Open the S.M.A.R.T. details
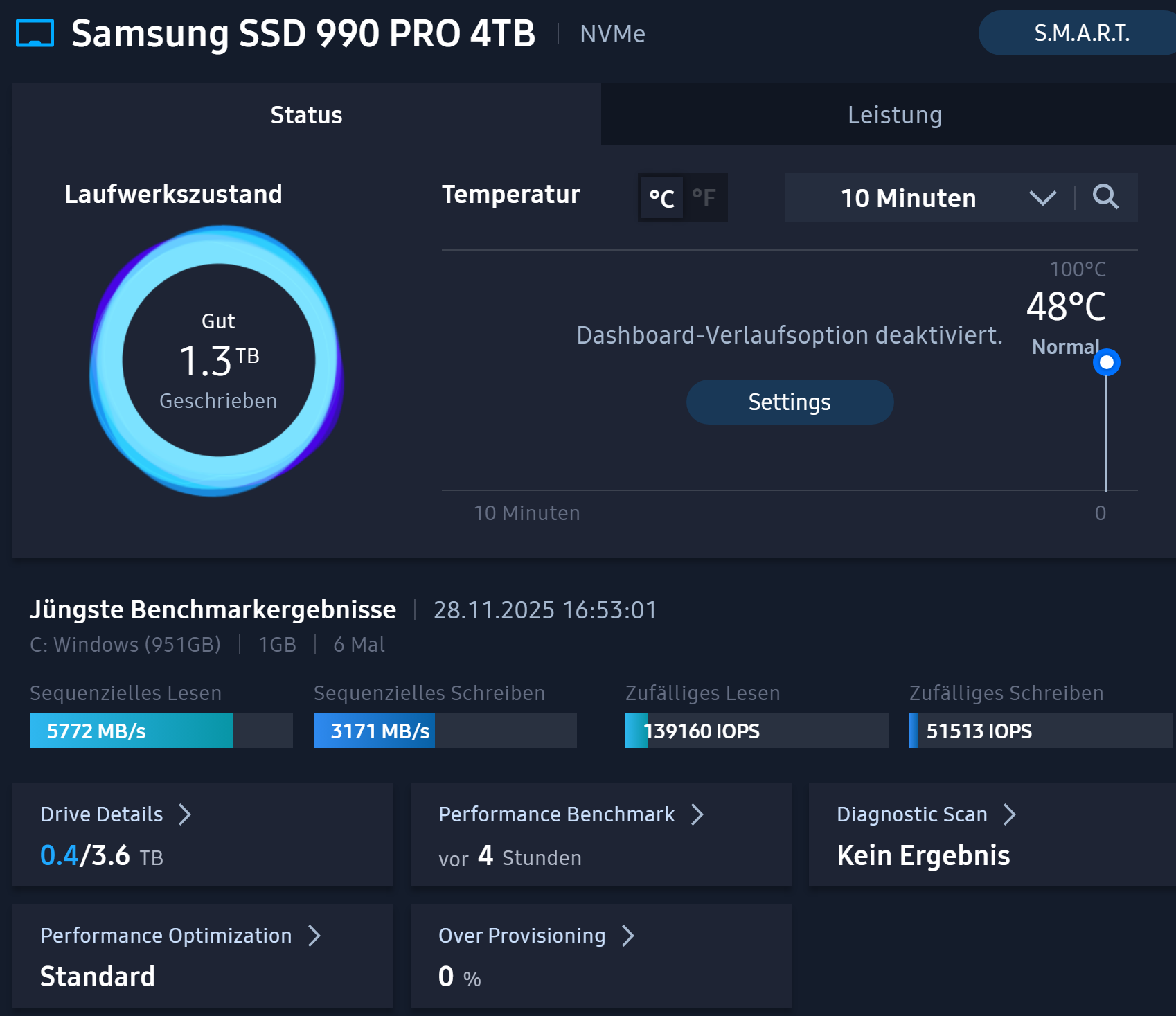This screenshot has width=1176, height=1016. (1078, 33)
